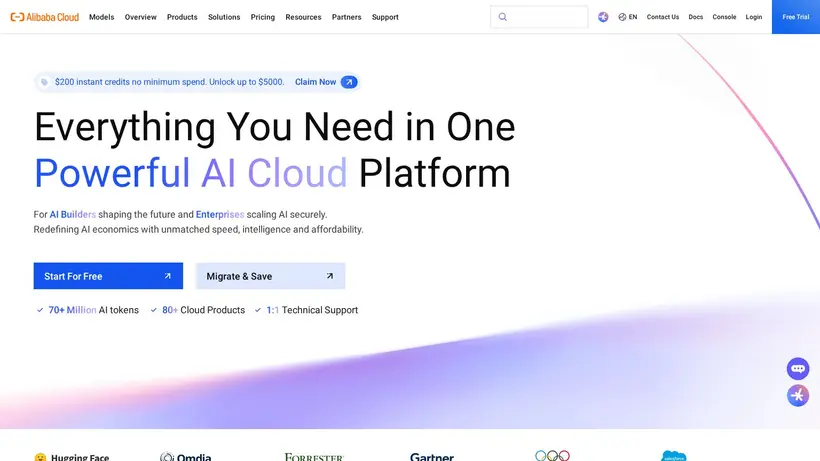The width and height of the screenshot is (820, 461).
Task: Click the Alibaba Cloud logo
Action: click(x=44, y=17)
